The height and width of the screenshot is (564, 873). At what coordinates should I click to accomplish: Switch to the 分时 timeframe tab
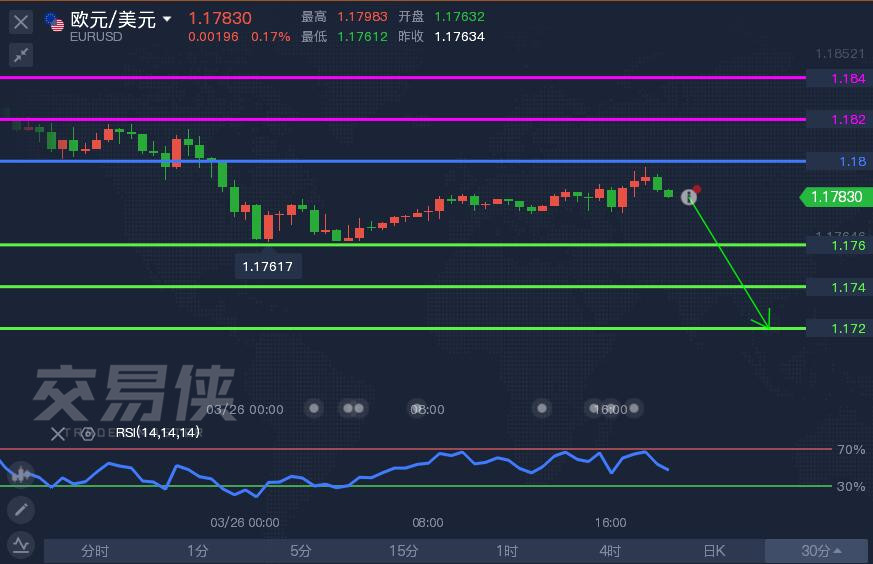95,551
